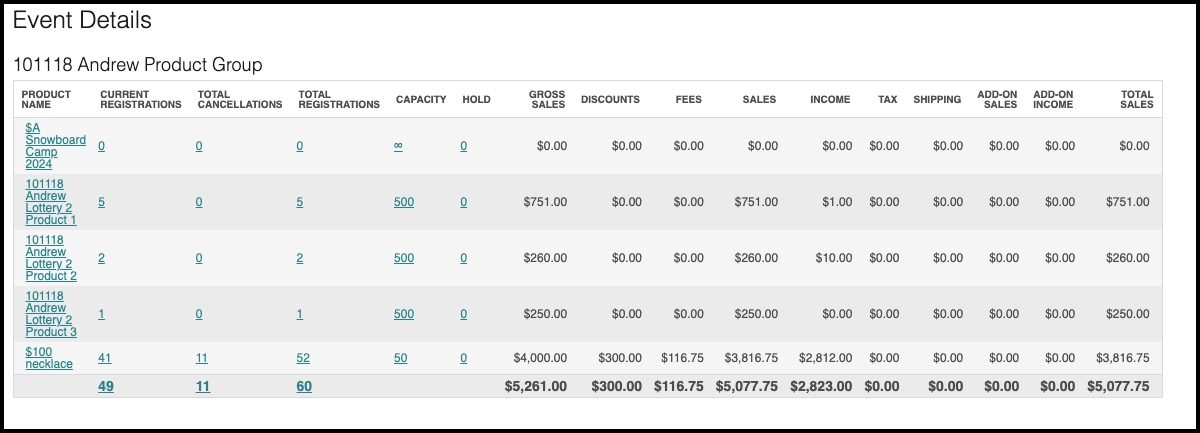The width and height of the screenshot is (1200, 433).
Task: Click the Gross Sales column header
Action: (547, 99)
